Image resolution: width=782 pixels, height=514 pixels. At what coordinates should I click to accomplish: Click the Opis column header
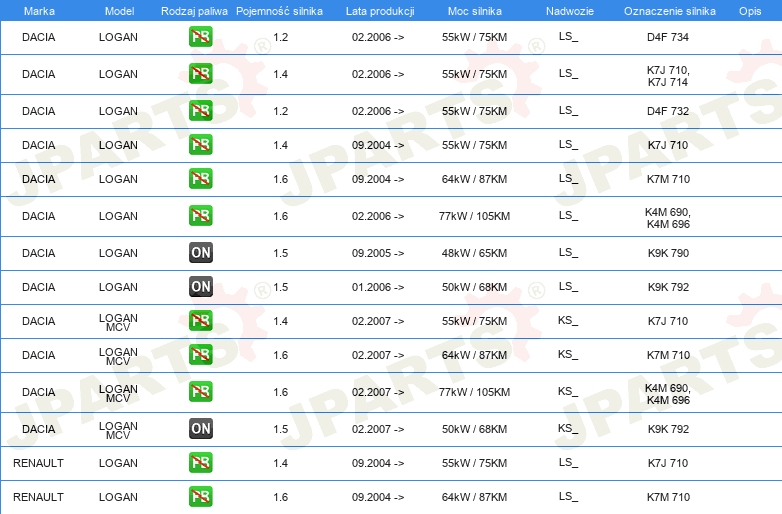tap(750, 11)
